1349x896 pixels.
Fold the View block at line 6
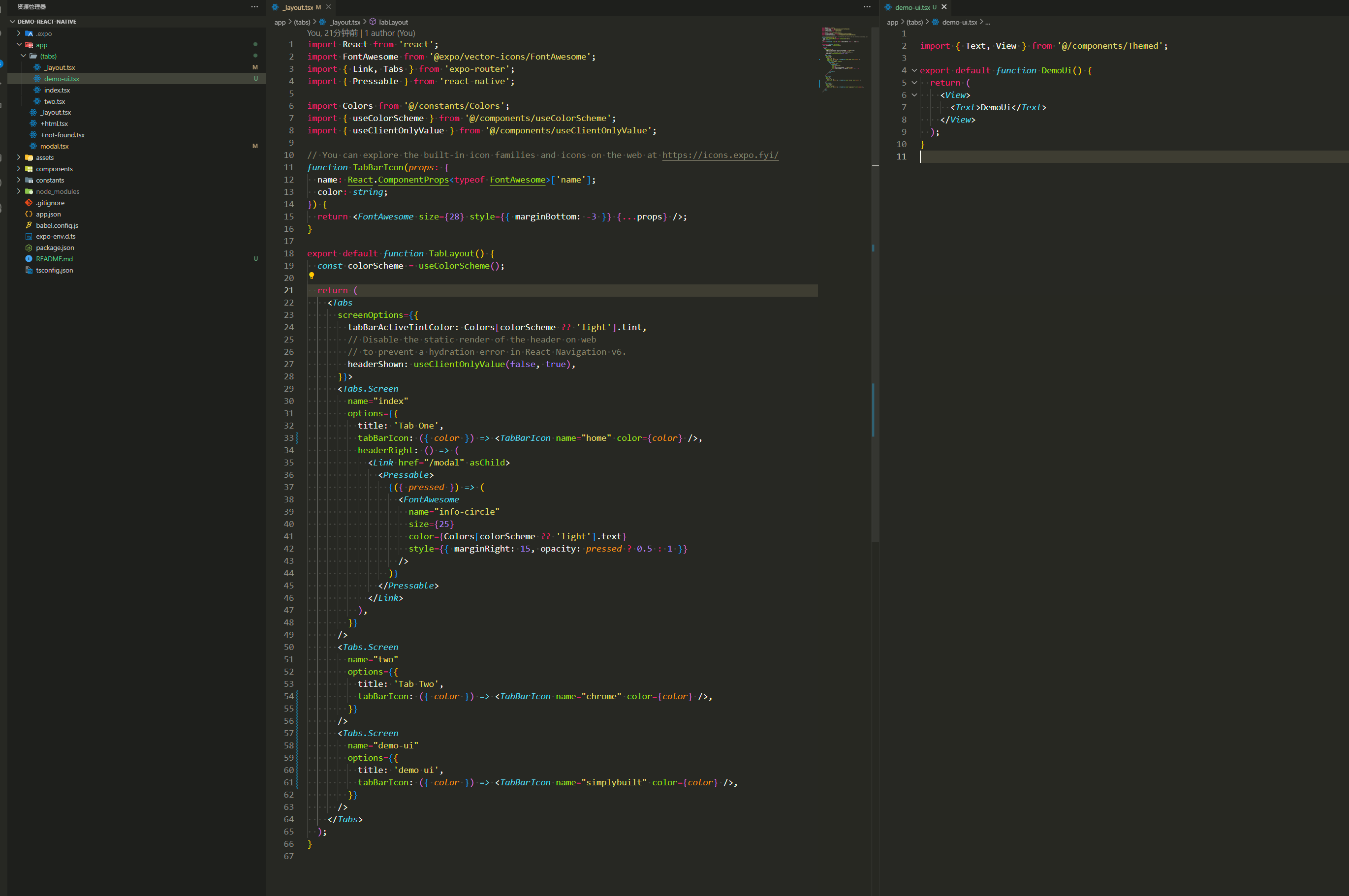pyautogui.click(x=914, y=95)
